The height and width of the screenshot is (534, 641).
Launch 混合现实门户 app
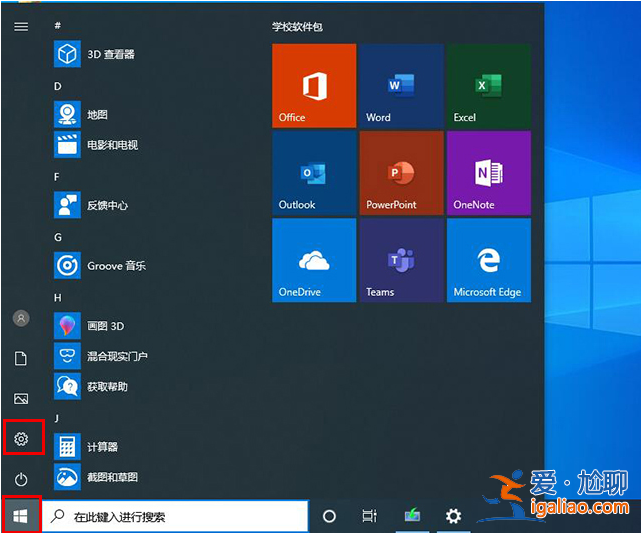pos(101,356)
